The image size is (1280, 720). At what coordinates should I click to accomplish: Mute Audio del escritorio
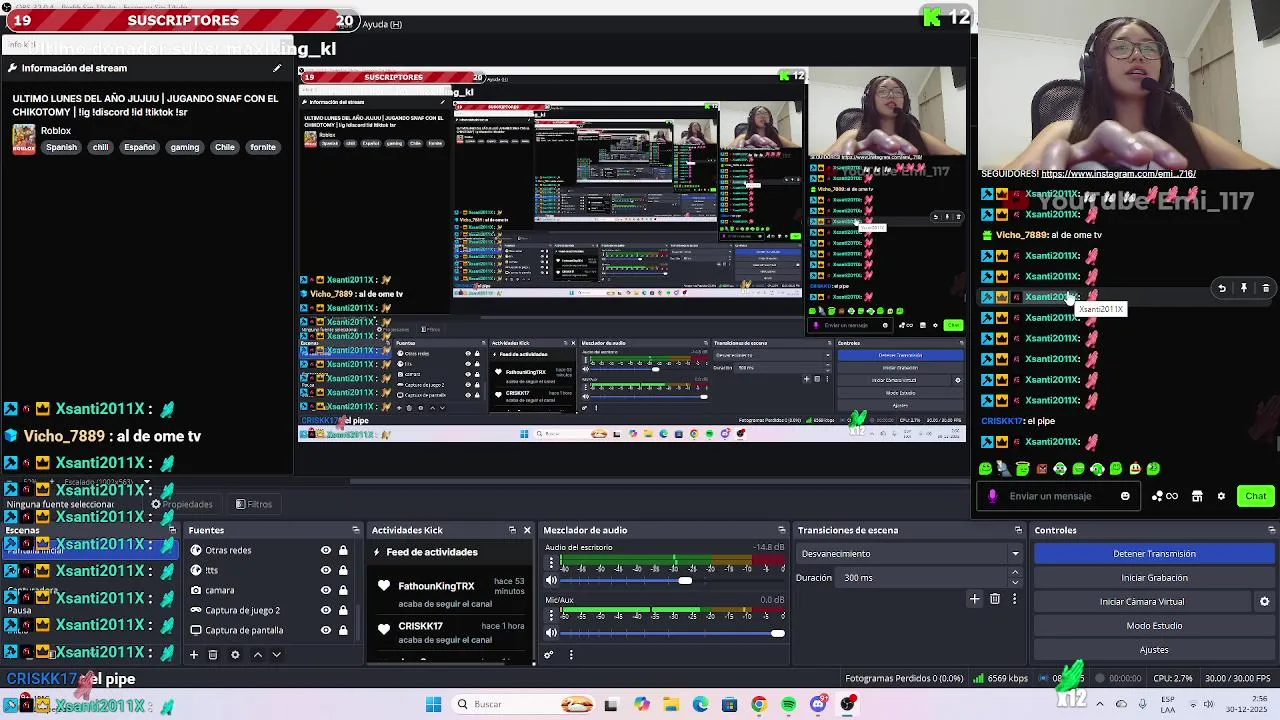point(551,580)
